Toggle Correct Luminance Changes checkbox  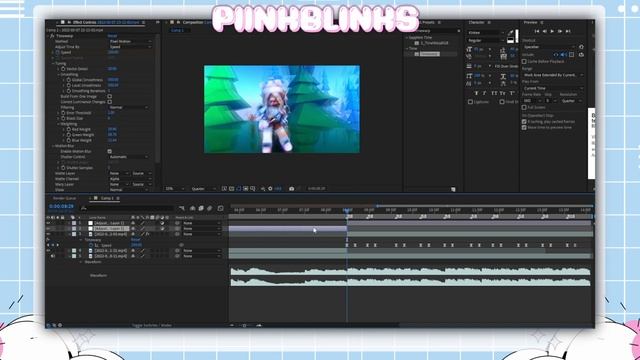tap(109, 102)
